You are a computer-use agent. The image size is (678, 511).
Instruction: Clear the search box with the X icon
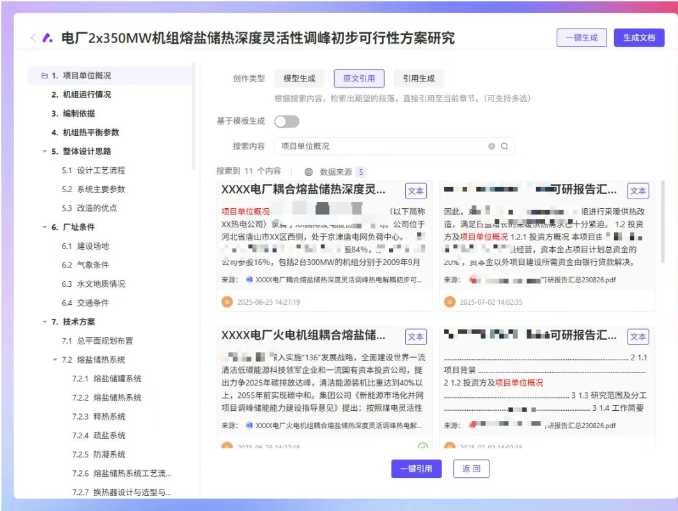(491, 146)
